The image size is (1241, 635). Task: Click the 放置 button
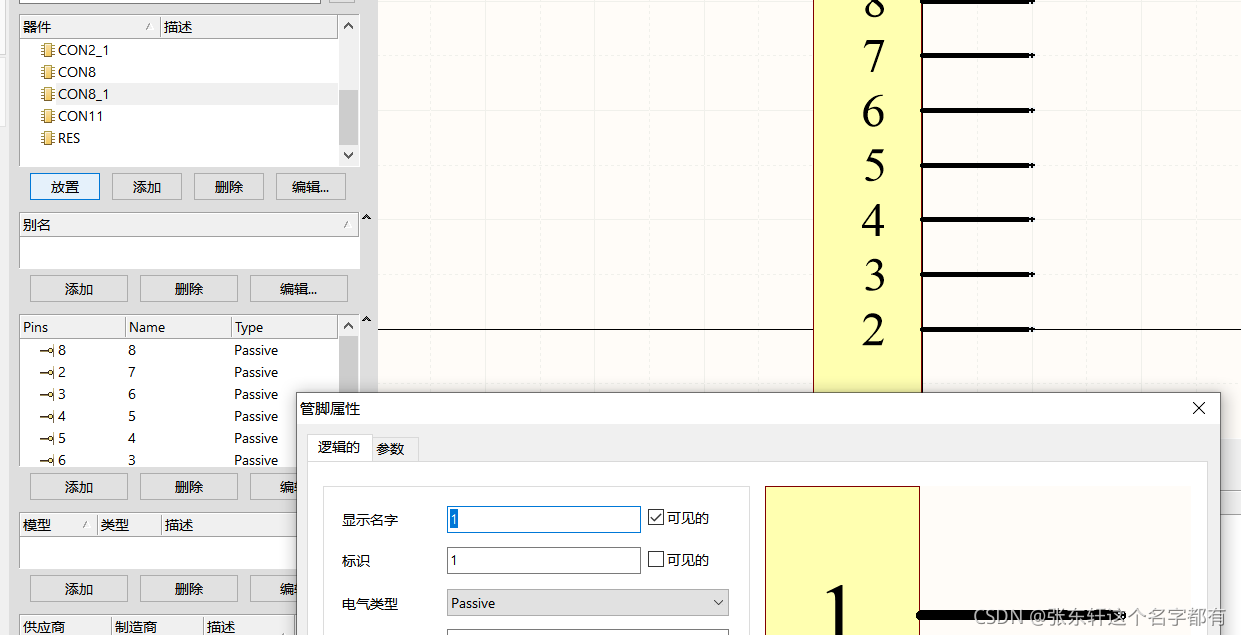tap(65, 187)
